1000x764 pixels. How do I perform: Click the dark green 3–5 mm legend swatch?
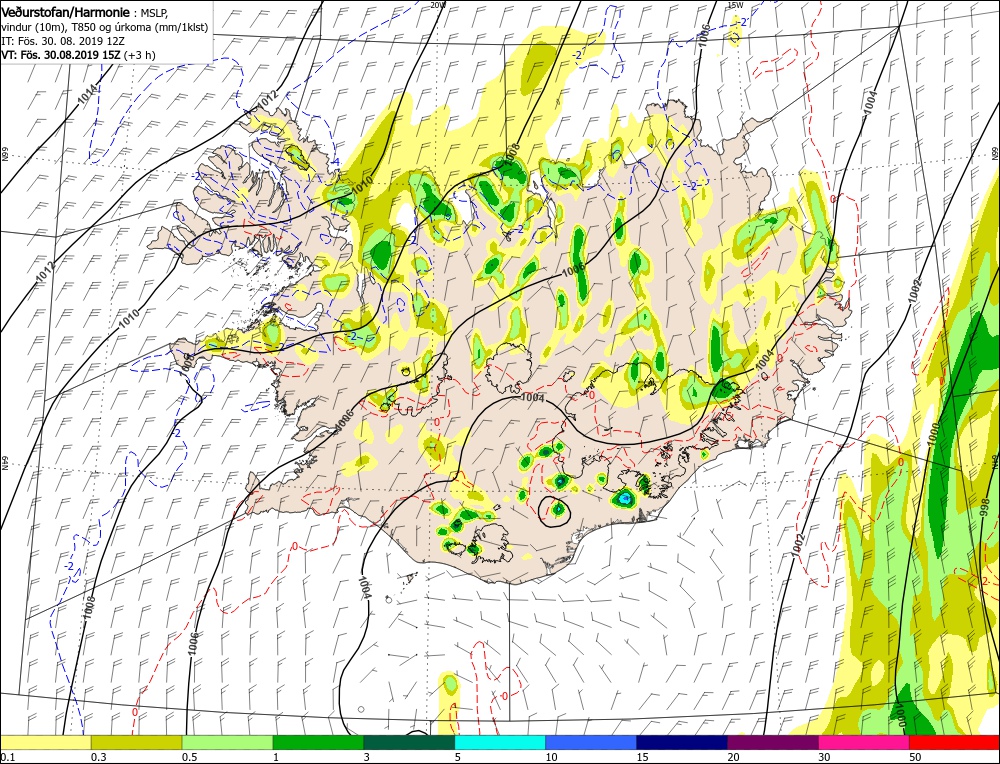[x=409, y=742]
